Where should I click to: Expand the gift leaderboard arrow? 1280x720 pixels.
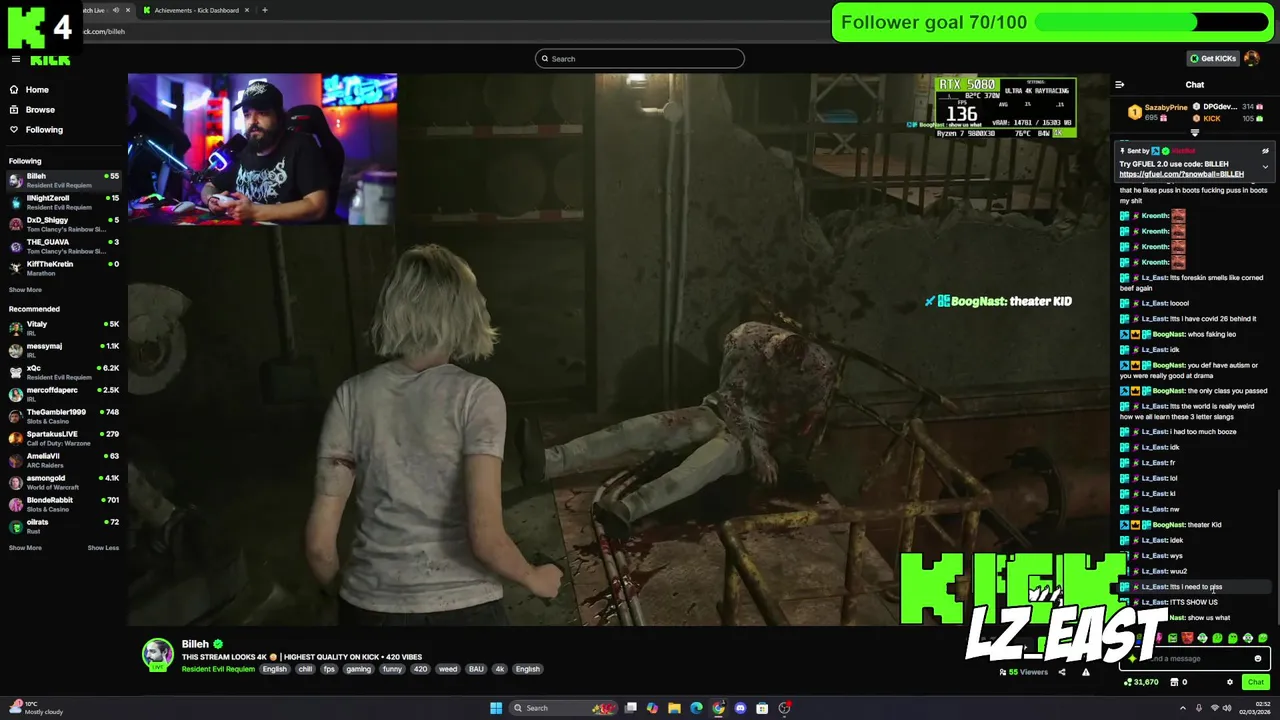[x=1194, y=133]
